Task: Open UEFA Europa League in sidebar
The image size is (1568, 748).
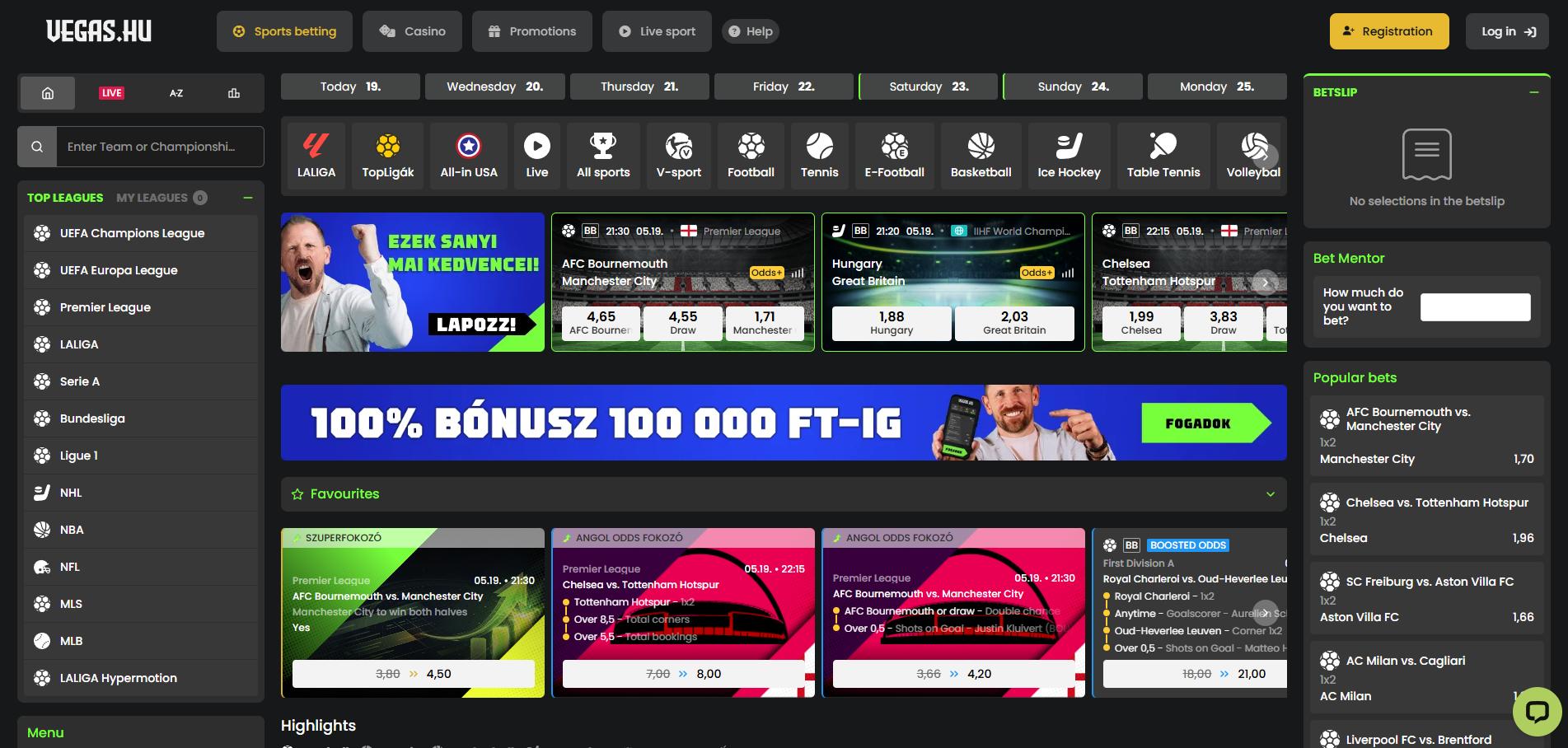Action: tap(141, 270)
